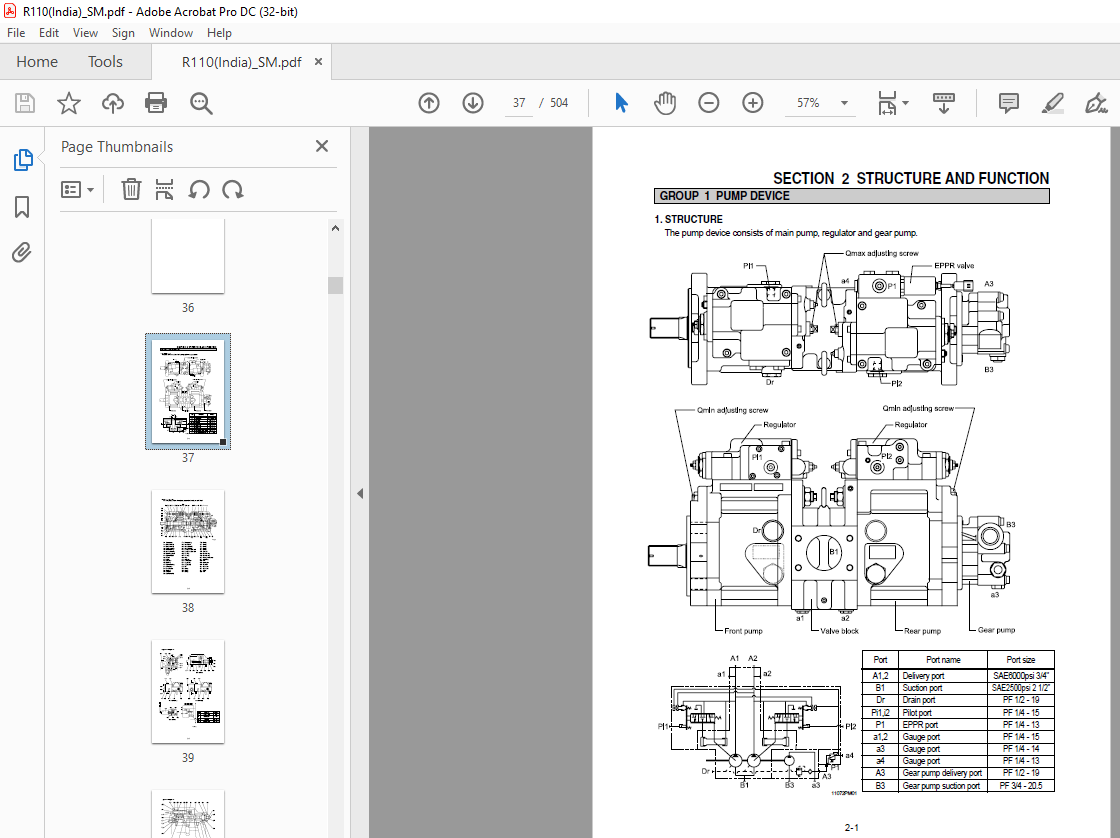Click the 'SAE6000psi 3/4"' port size cell
1120x838 pixels.
[1021, 676]
